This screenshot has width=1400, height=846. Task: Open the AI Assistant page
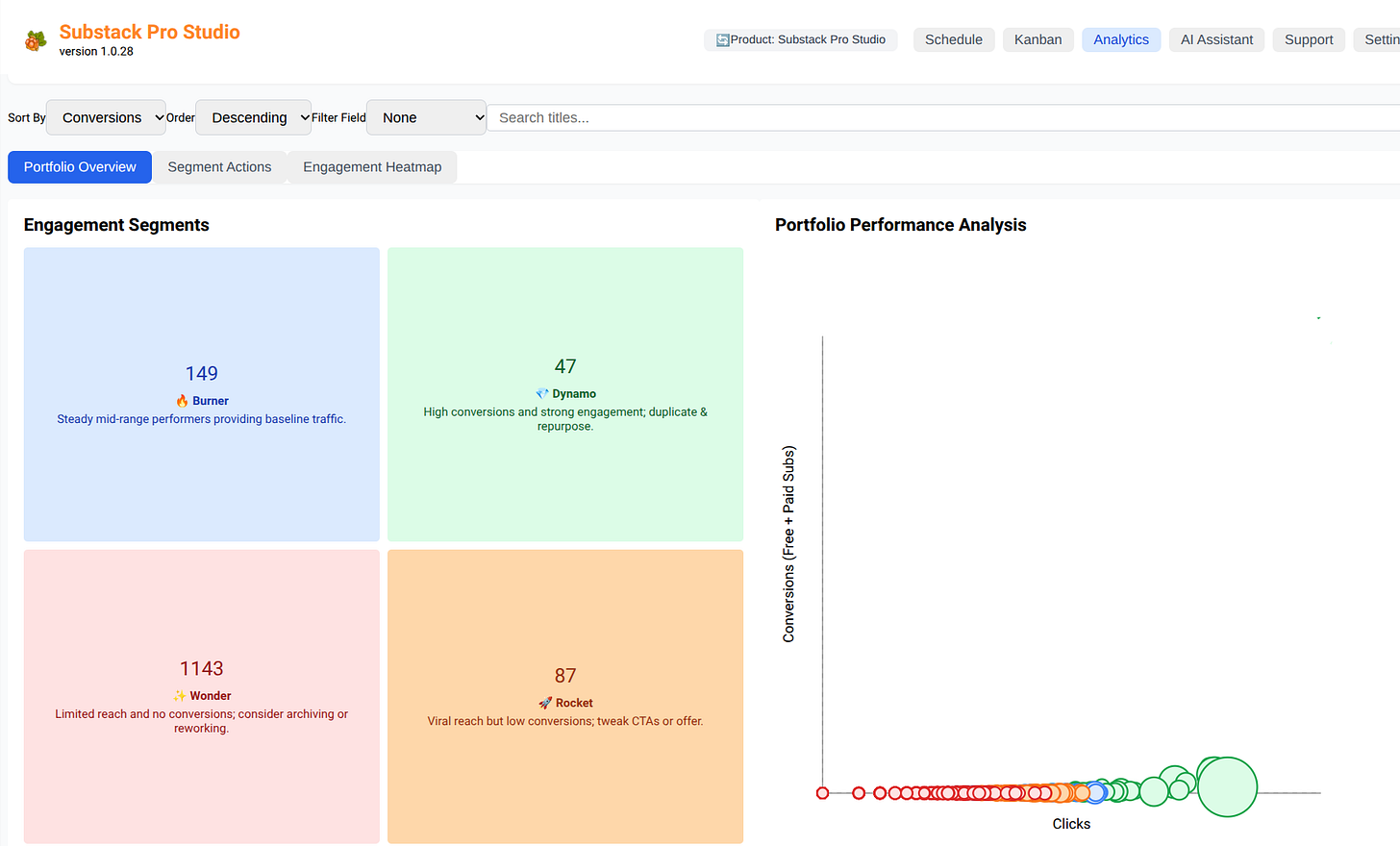pyautogui.click(x=1216, y=39)
